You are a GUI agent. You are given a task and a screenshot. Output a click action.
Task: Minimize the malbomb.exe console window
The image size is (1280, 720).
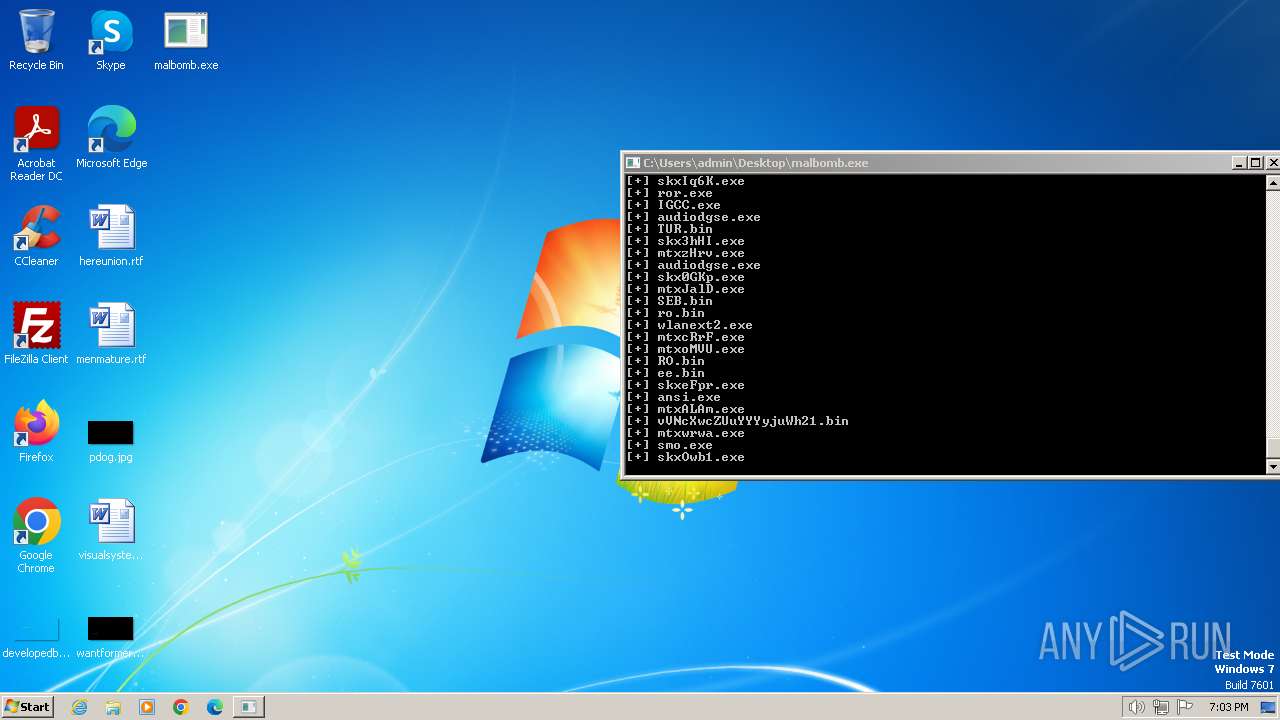click(1240, 162)
